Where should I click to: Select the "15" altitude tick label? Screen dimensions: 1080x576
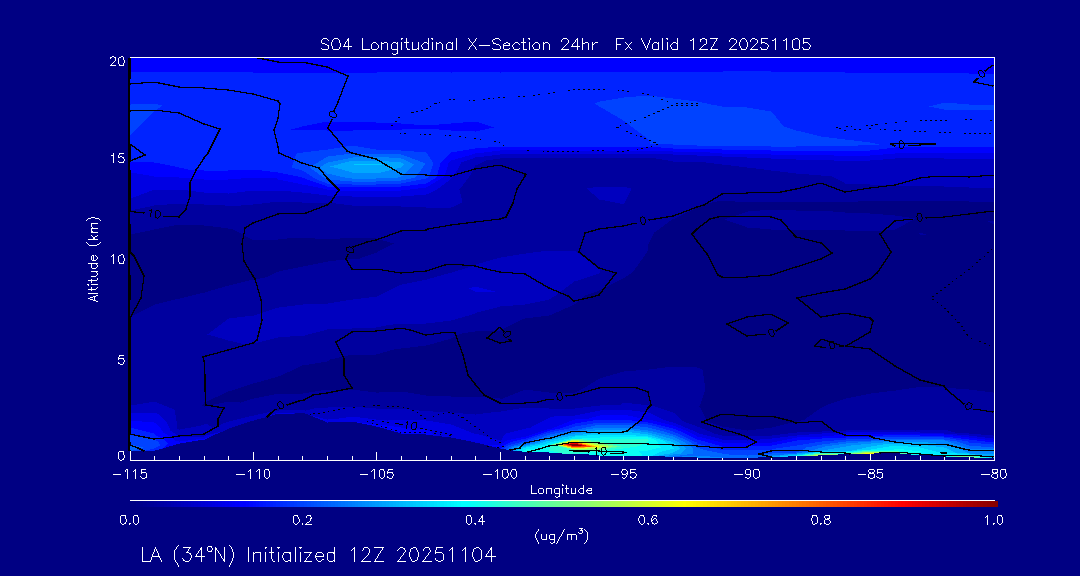tap(117, 158)
